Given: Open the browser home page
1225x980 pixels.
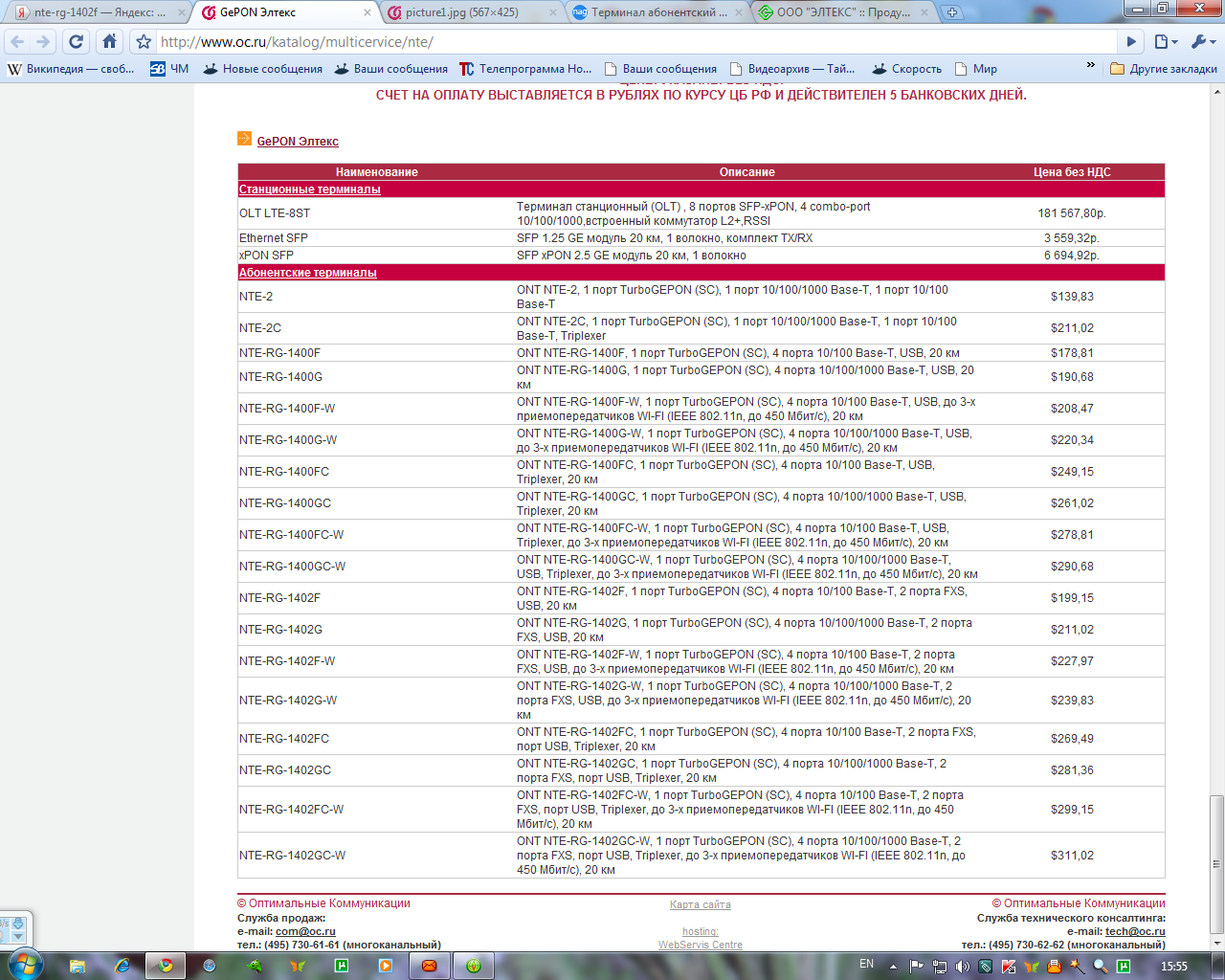Looking at the screenshot, I should [x=110, y=42].
